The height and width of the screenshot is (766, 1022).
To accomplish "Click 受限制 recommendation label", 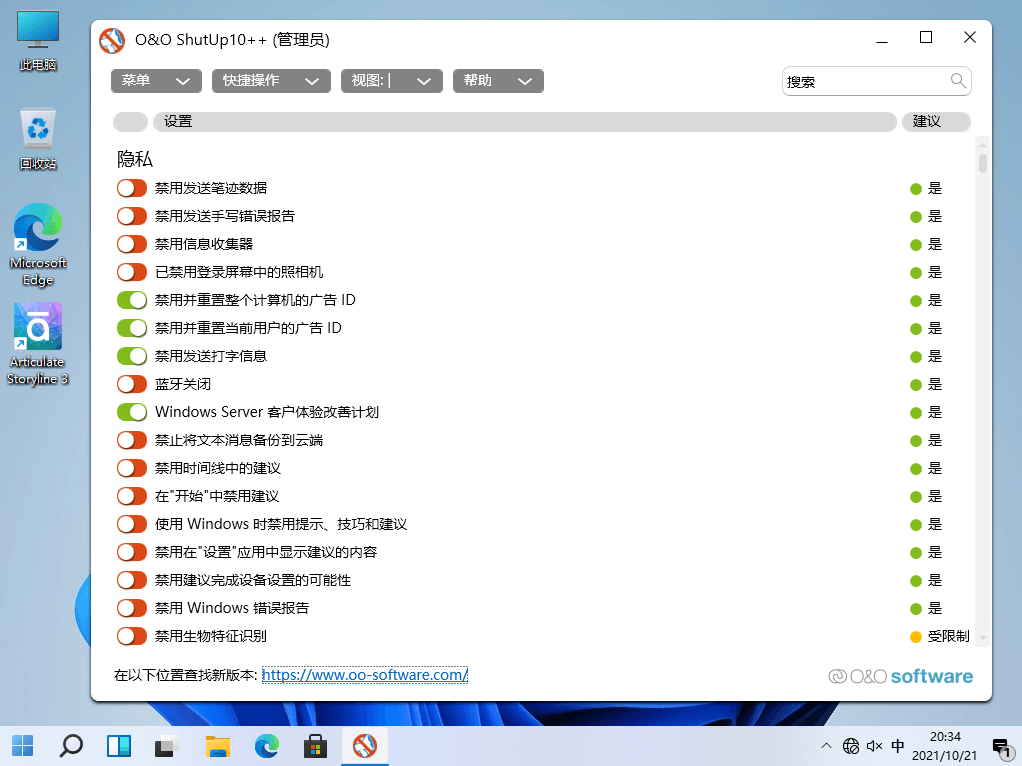I will [948, 636].
